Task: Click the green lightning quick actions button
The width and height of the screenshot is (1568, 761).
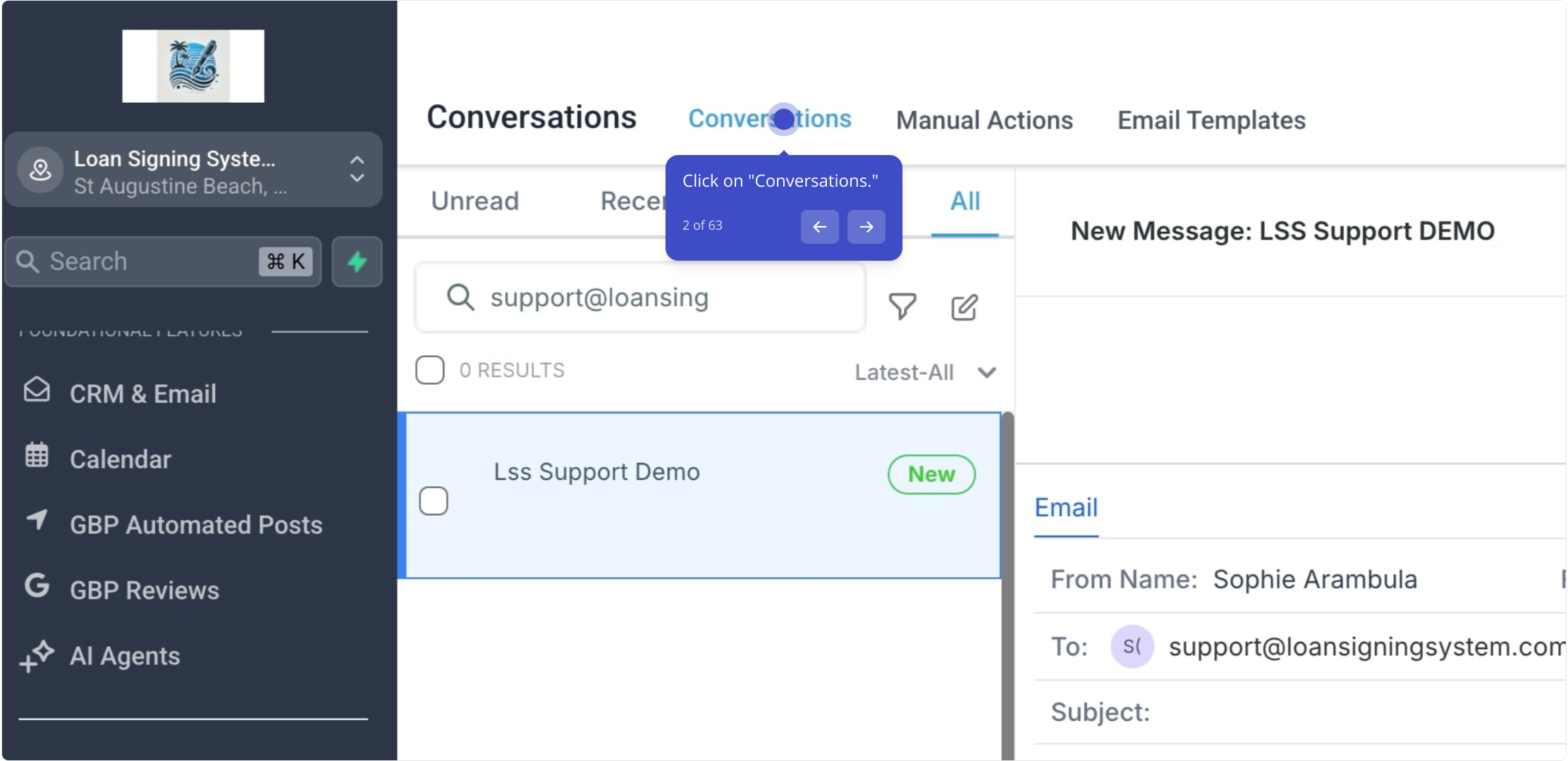Action: pos(357,261)
